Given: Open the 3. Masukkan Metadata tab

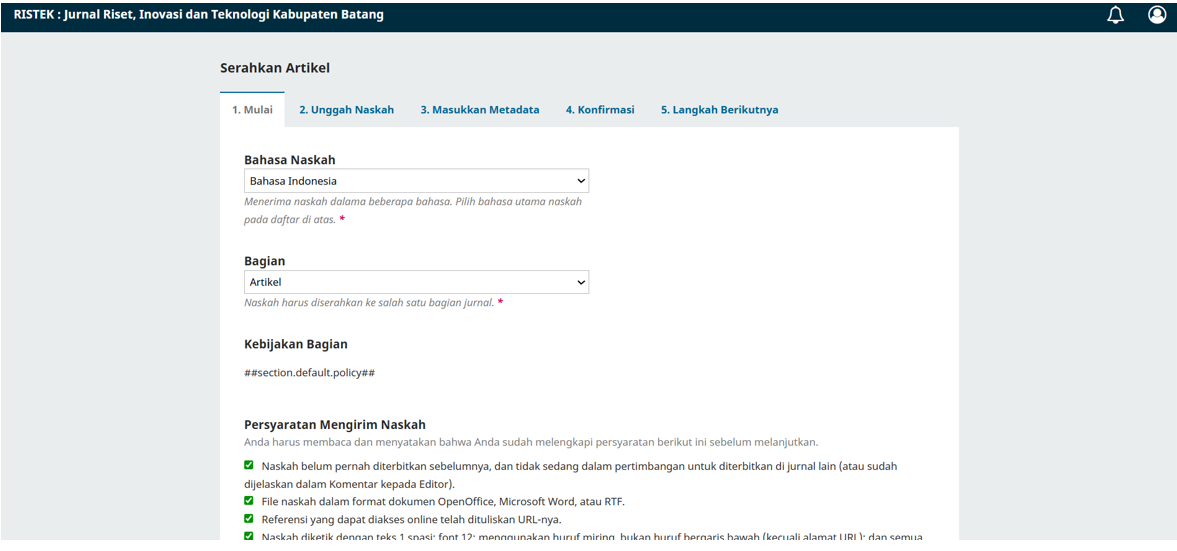Looking at the screenshot, I should click(x=479, y=110).
